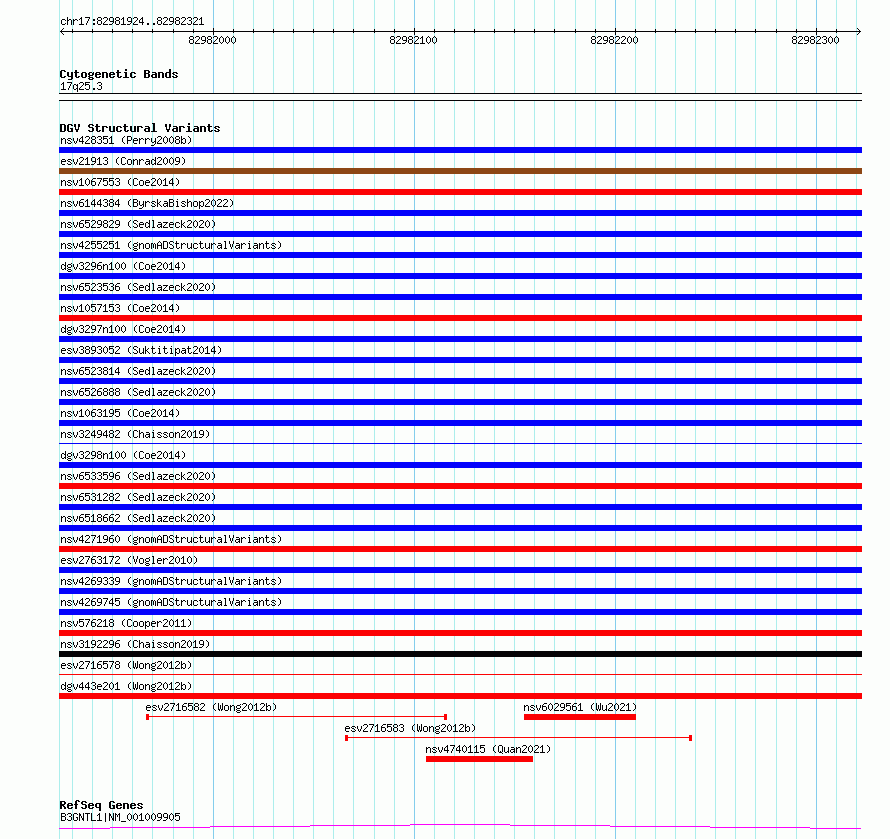Click nsv6144384 (ByrskaBishop2022) label
890x839 pixels.
click(x=147, y=203)
